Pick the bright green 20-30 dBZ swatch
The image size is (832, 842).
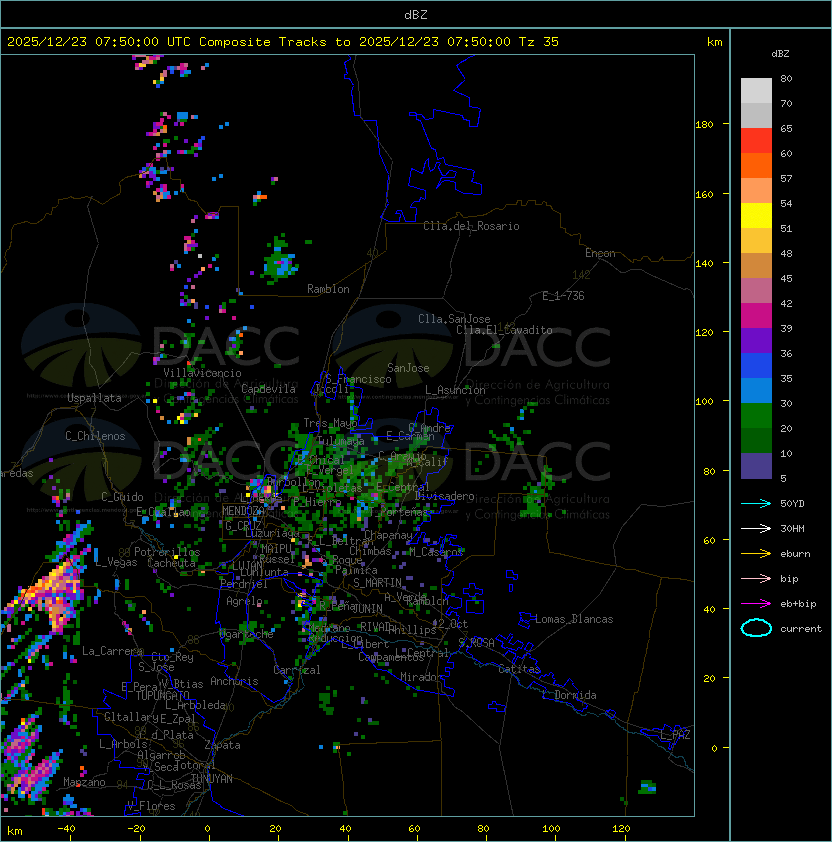pos(756,416)
